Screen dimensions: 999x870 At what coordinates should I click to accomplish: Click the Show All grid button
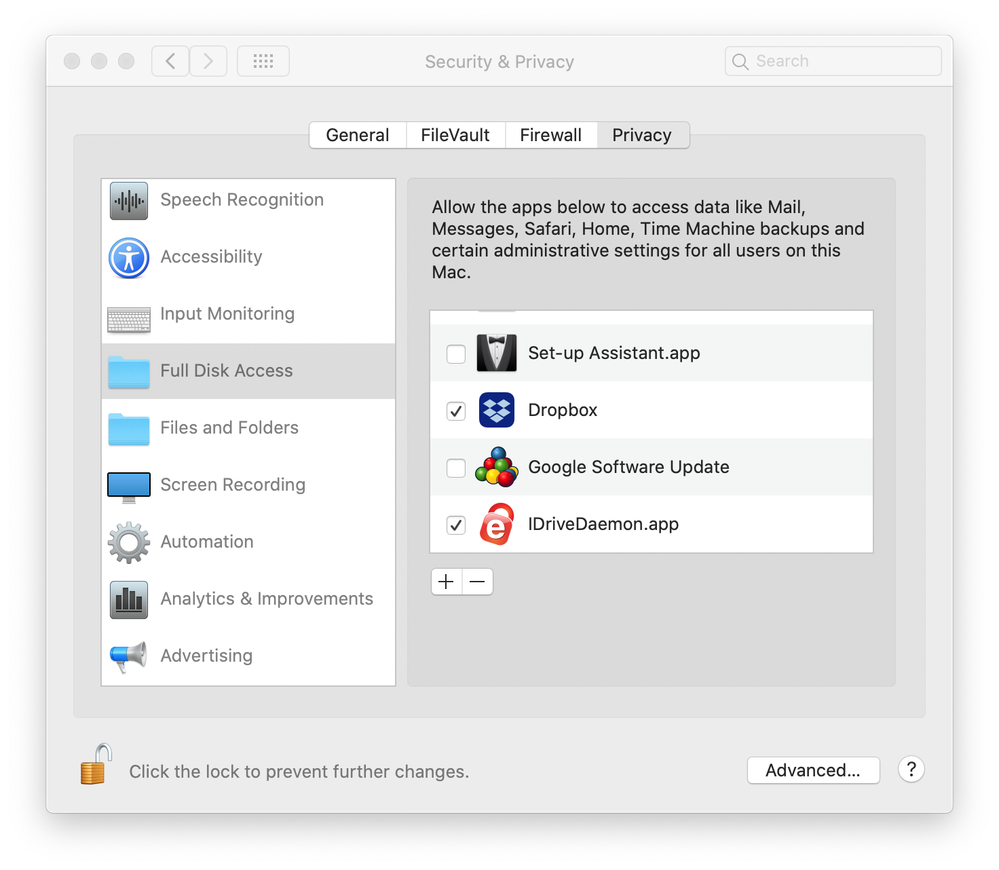point(263,61)
